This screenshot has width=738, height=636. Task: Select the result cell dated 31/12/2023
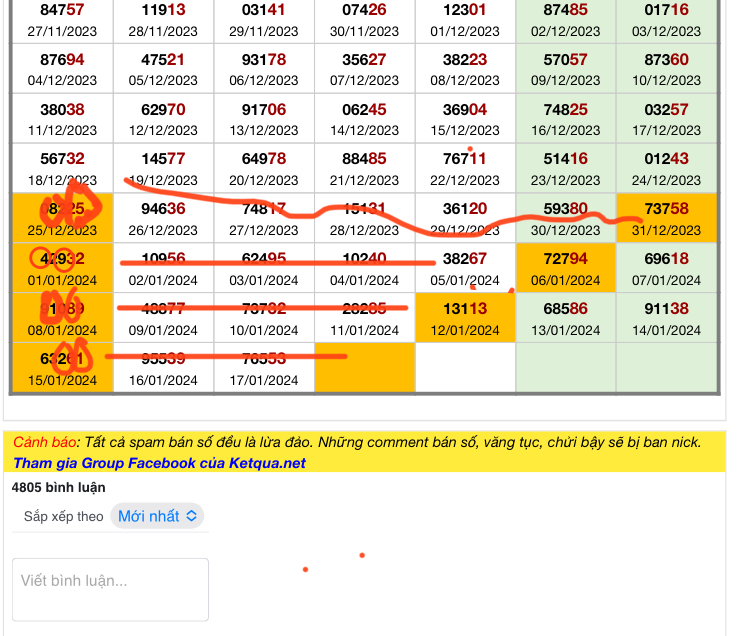point(667,218)
